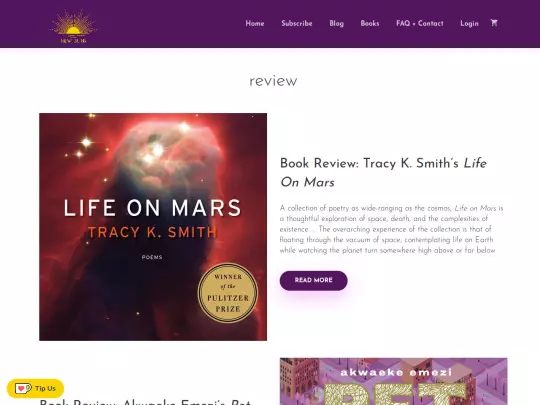The image size is (540, 405).
Task: Click the Life On Mars cover image
Action: click(x=153, y=227)
